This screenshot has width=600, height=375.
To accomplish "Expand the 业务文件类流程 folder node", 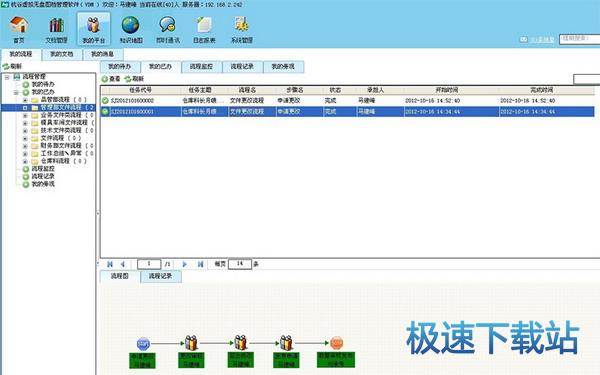I will click(25, 116).
